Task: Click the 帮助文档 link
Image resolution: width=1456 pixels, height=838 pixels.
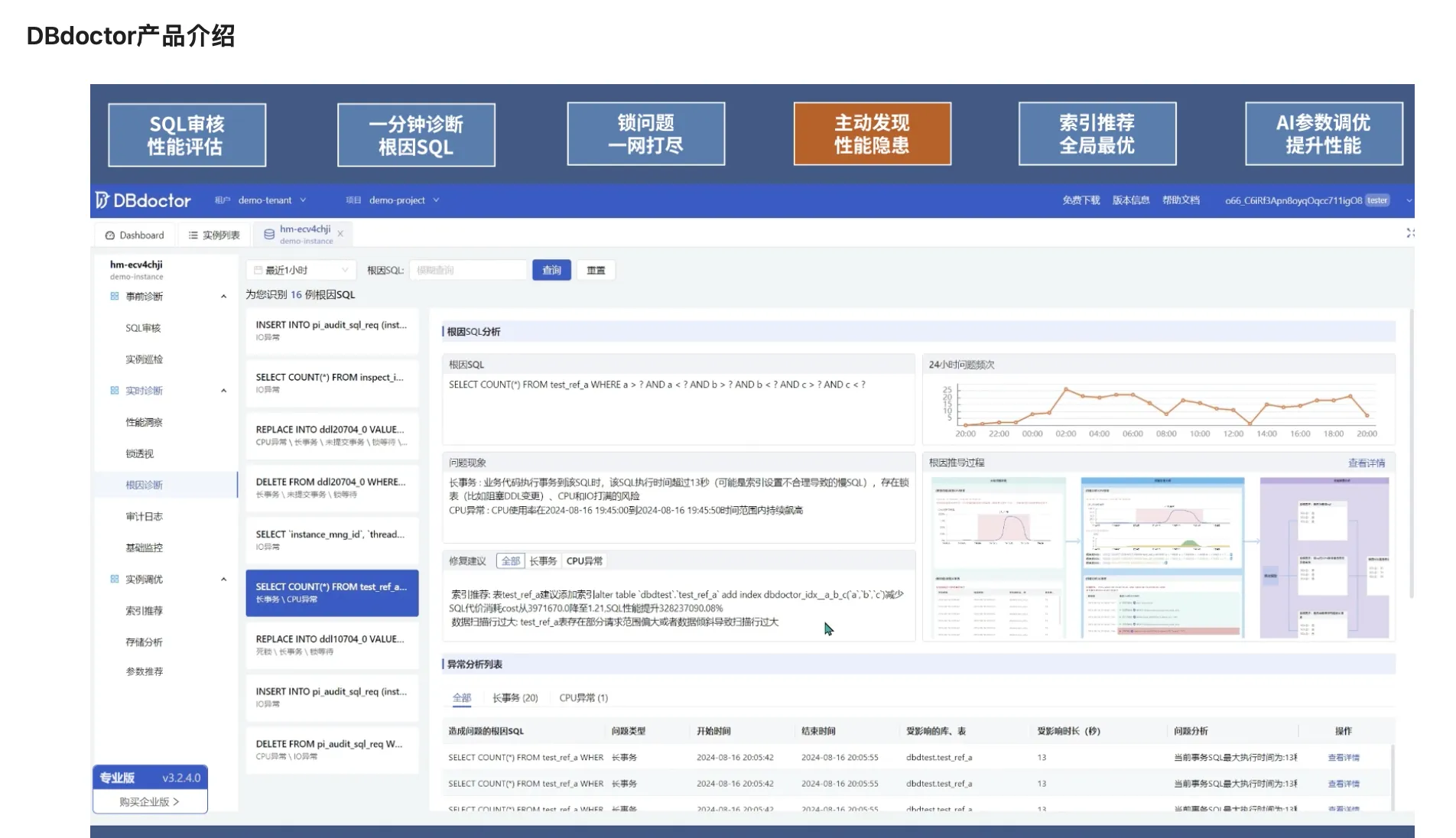Action: click(1181, 200)
